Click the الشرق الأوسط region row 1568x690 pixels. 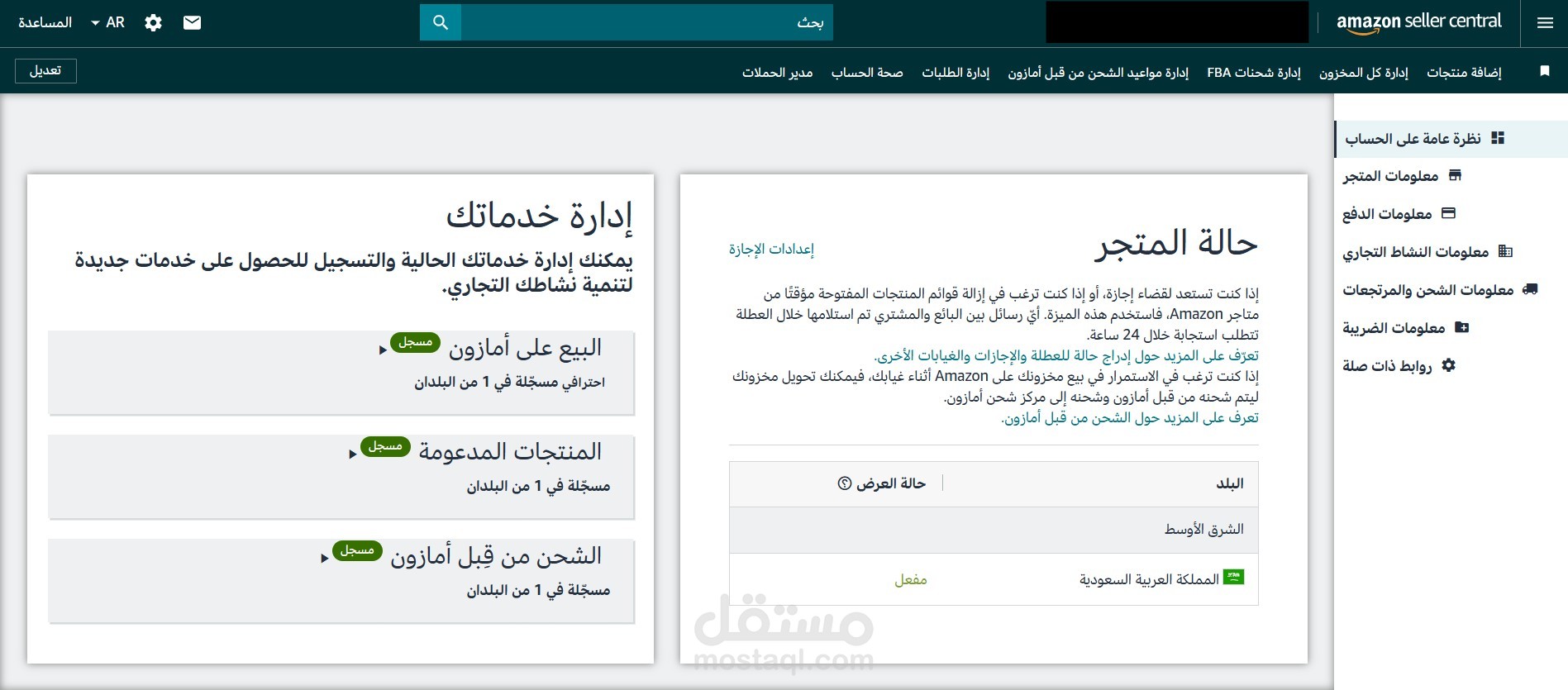coord(994,530)
